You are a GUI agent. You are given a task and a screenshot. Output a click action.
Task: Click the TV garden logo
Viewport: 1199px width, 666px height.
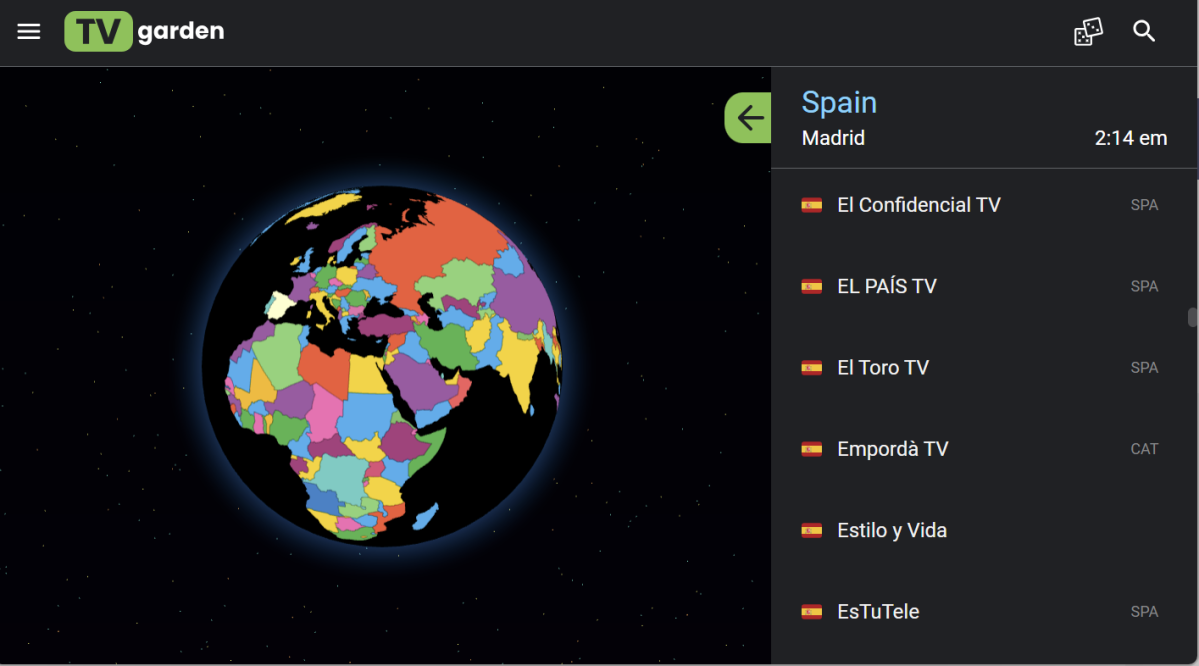(x=144, y=32)
